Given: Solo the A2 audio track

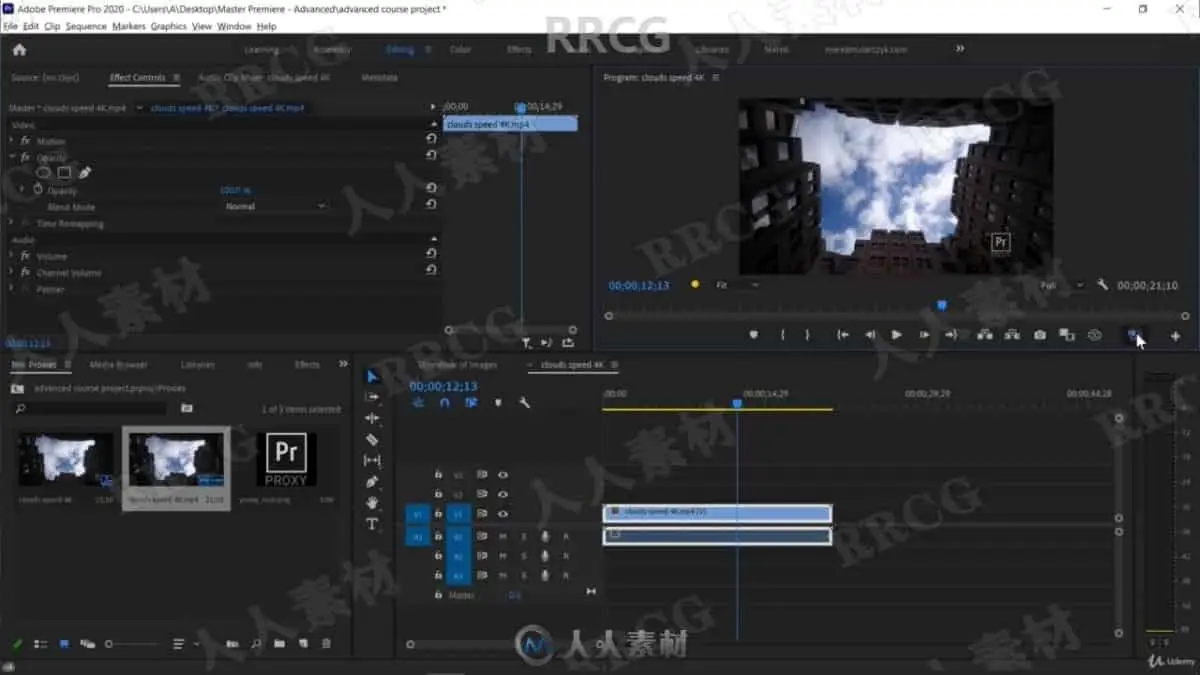Looking at the screenshot, I should (523, 556).
